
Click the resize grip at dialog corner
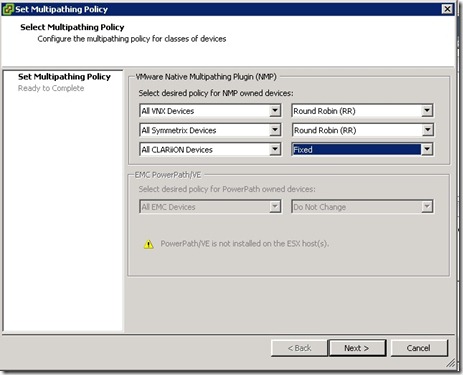(x=451, y=363)
